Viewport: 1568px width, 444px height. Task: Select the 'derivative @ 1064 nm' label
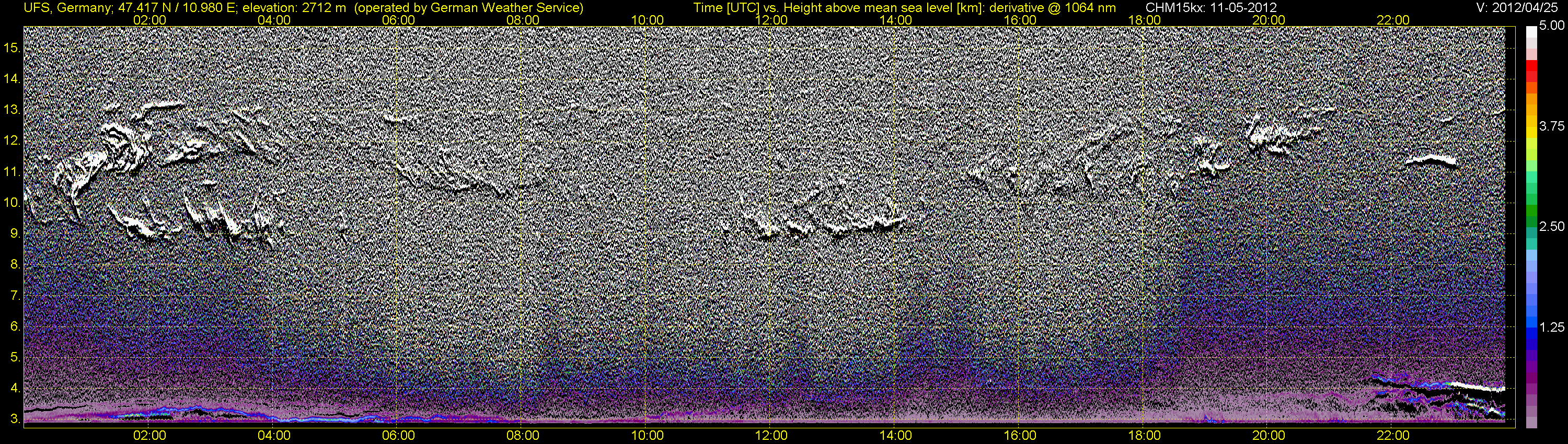tap(1054, 8)
